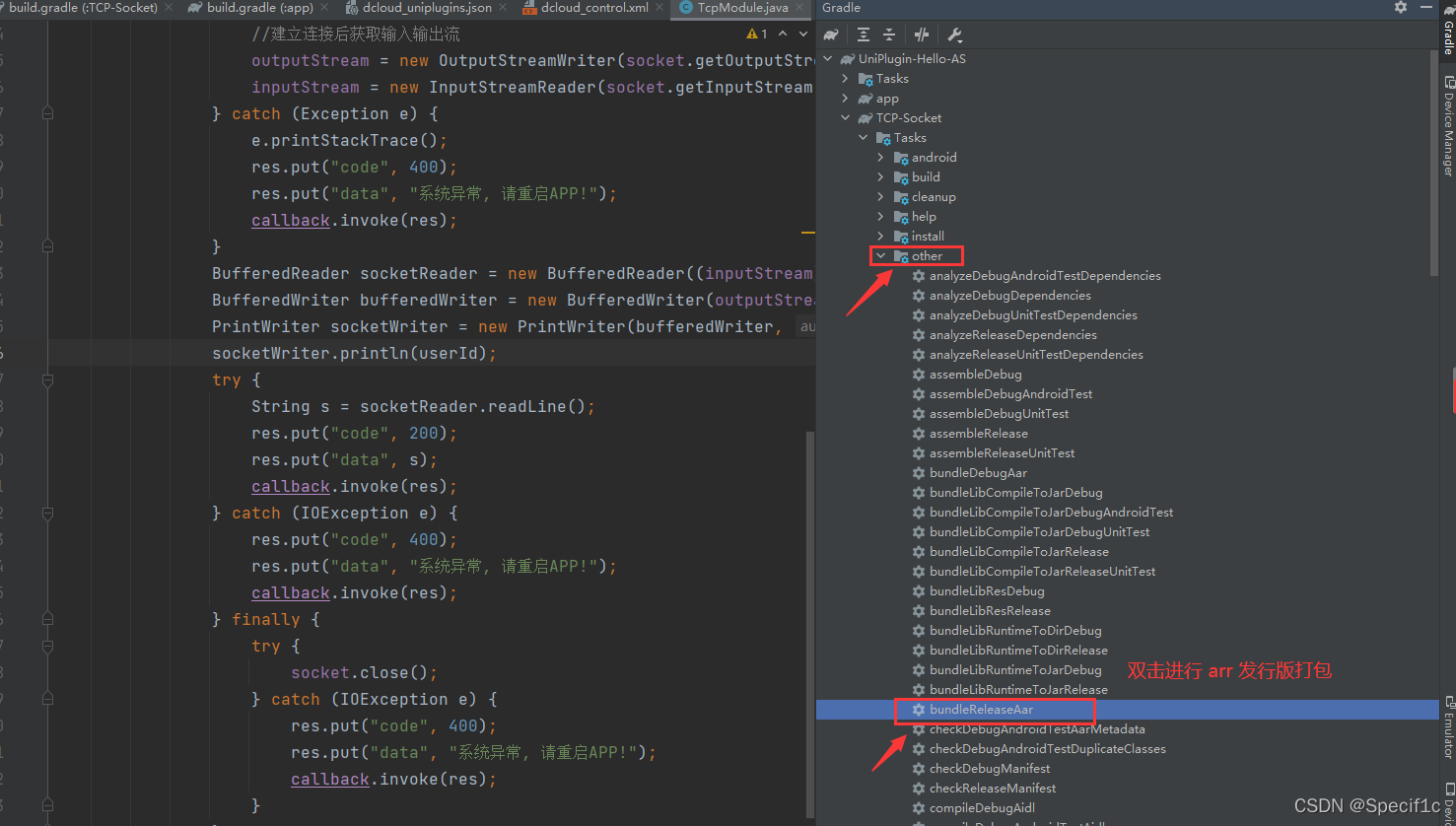Select the assembleDebug gear icon
The width and height of the screenshot is (1456, 826).
click(919, 375)
